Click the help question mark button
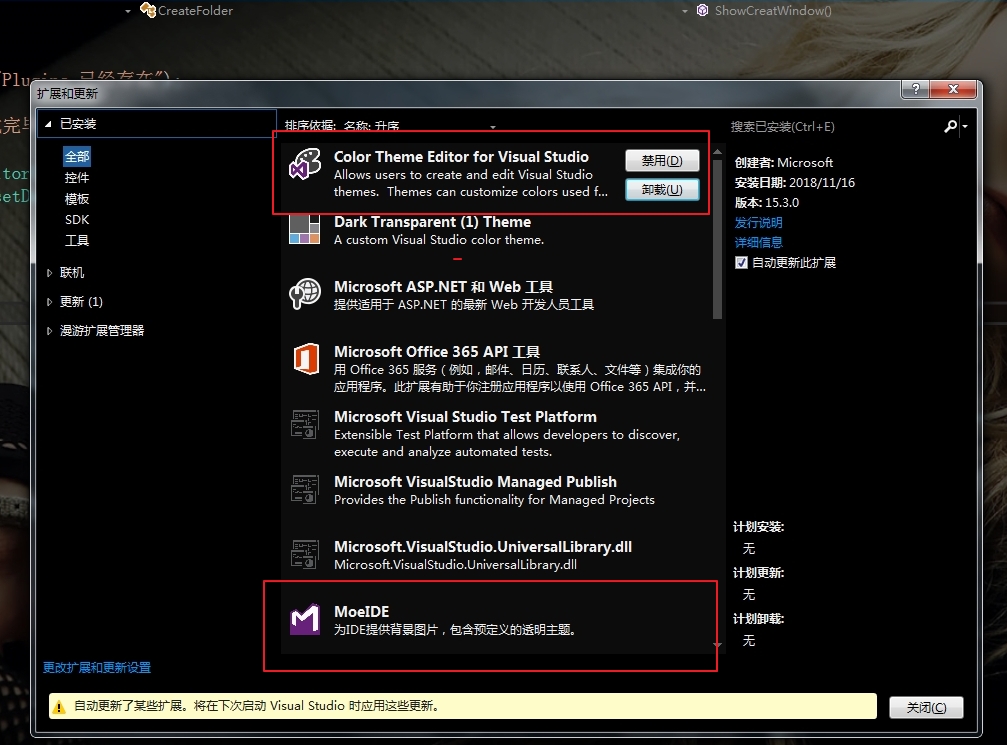This screenshot has height=745, width=1007. point(916,89)
